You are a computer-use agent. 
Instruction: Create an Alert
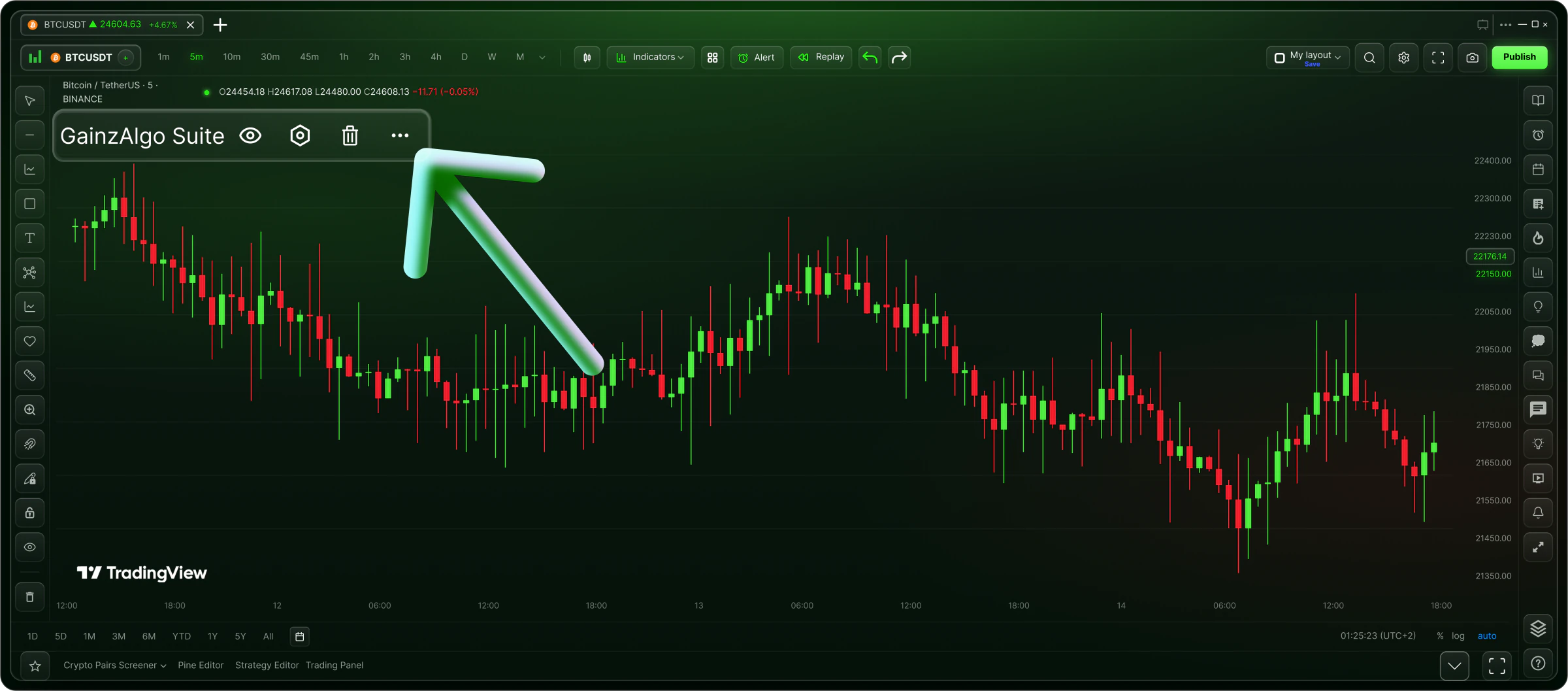coord(757,58)
